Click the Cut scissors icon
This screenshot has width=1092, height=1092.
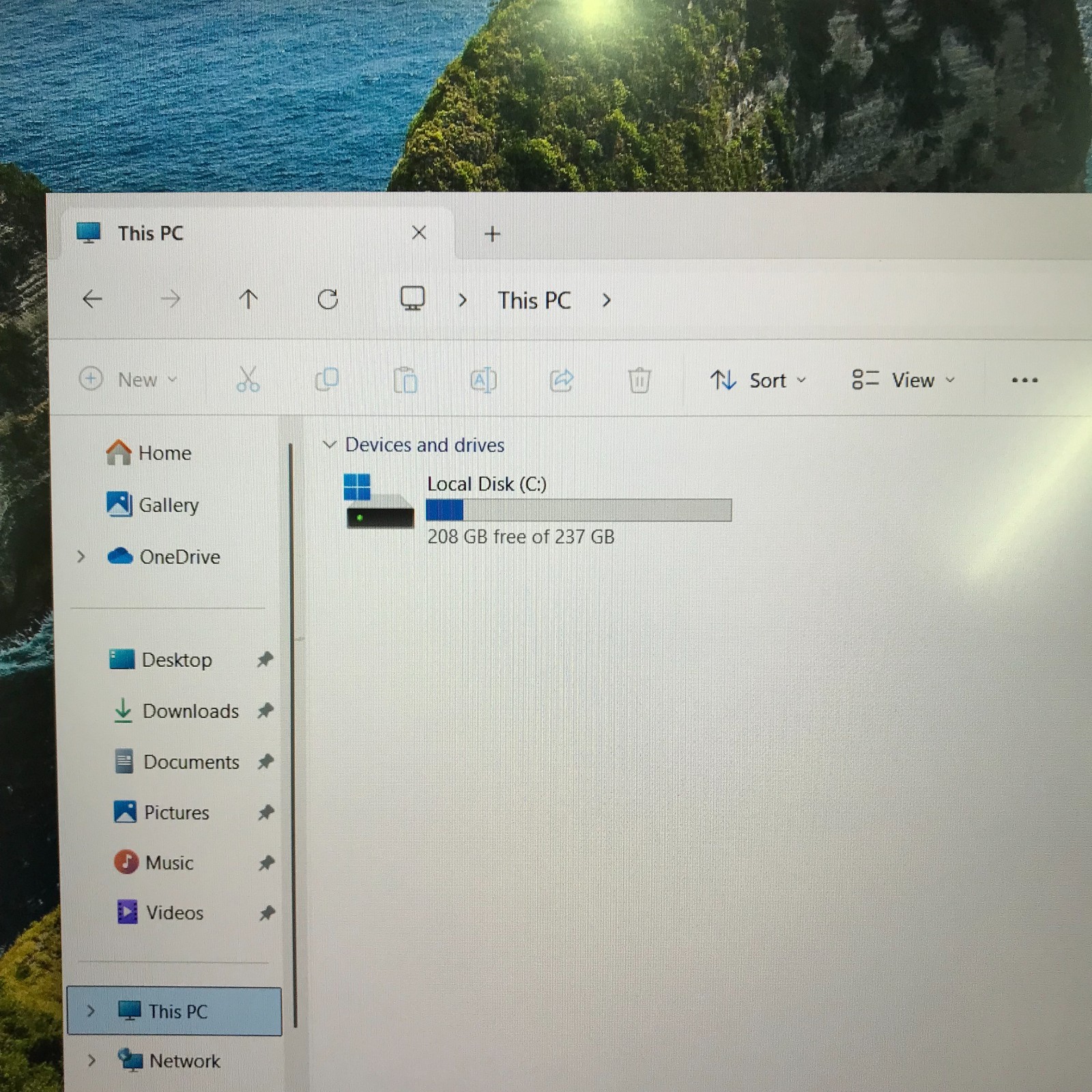[x=248, y=379]
